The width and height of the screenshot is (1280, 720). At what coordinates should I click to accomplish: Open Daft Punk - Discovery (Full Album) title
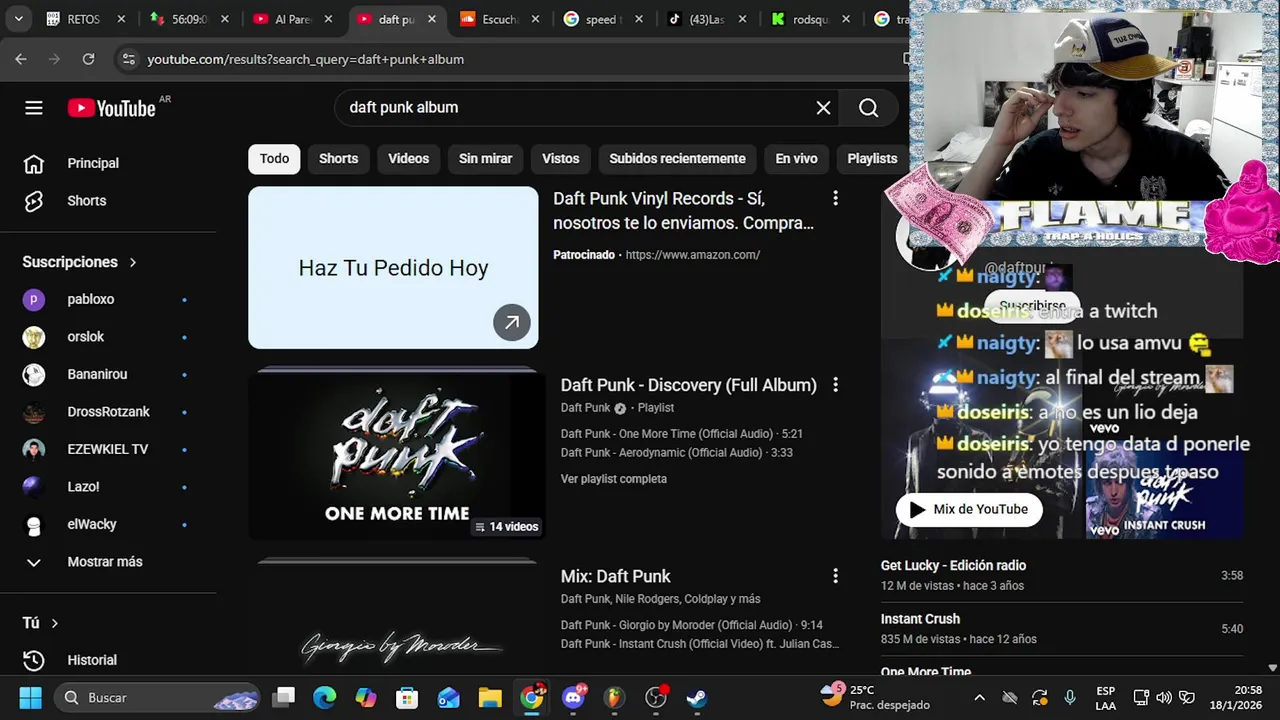coord(688,385)
